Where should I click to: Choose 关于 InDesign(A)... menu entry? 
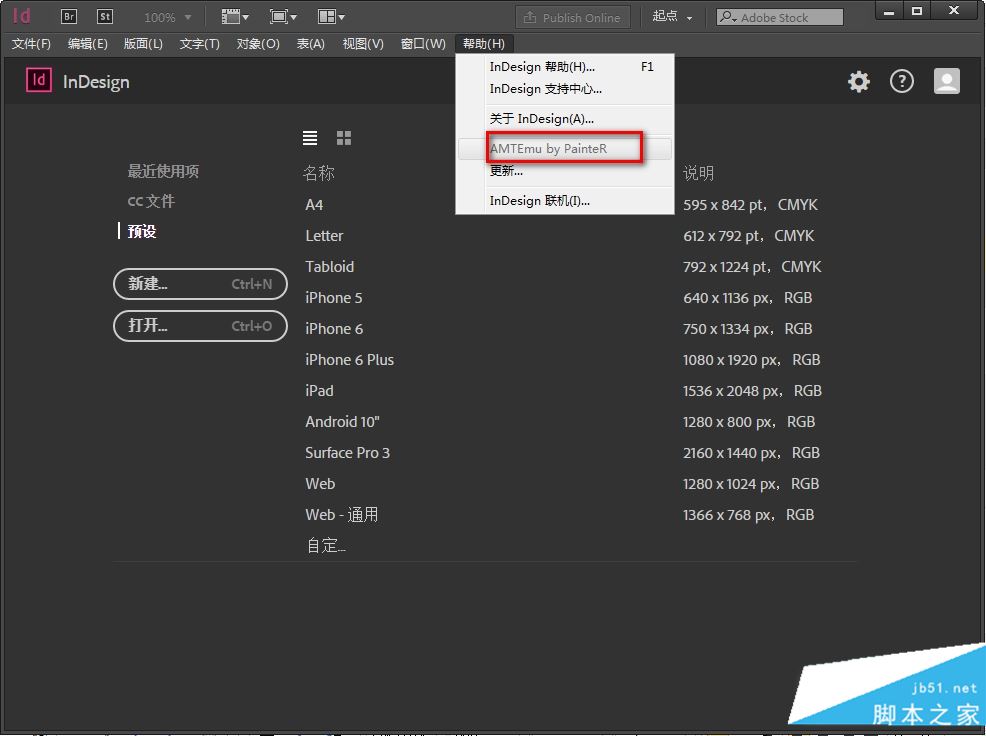click(565, 118)
